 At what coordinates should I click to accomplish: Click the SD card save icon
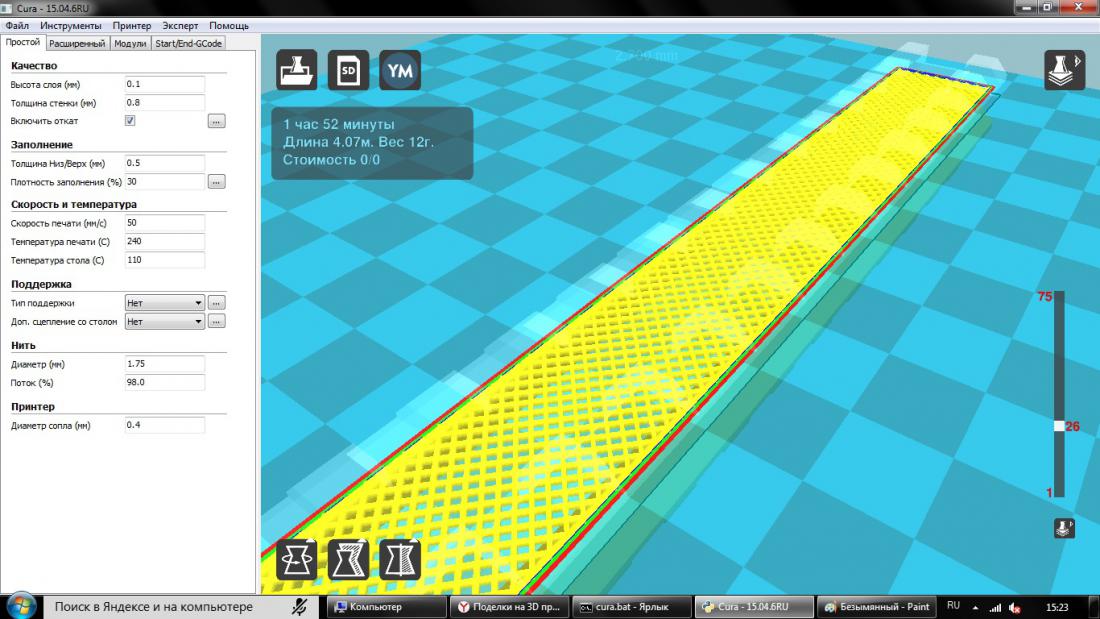348,71
